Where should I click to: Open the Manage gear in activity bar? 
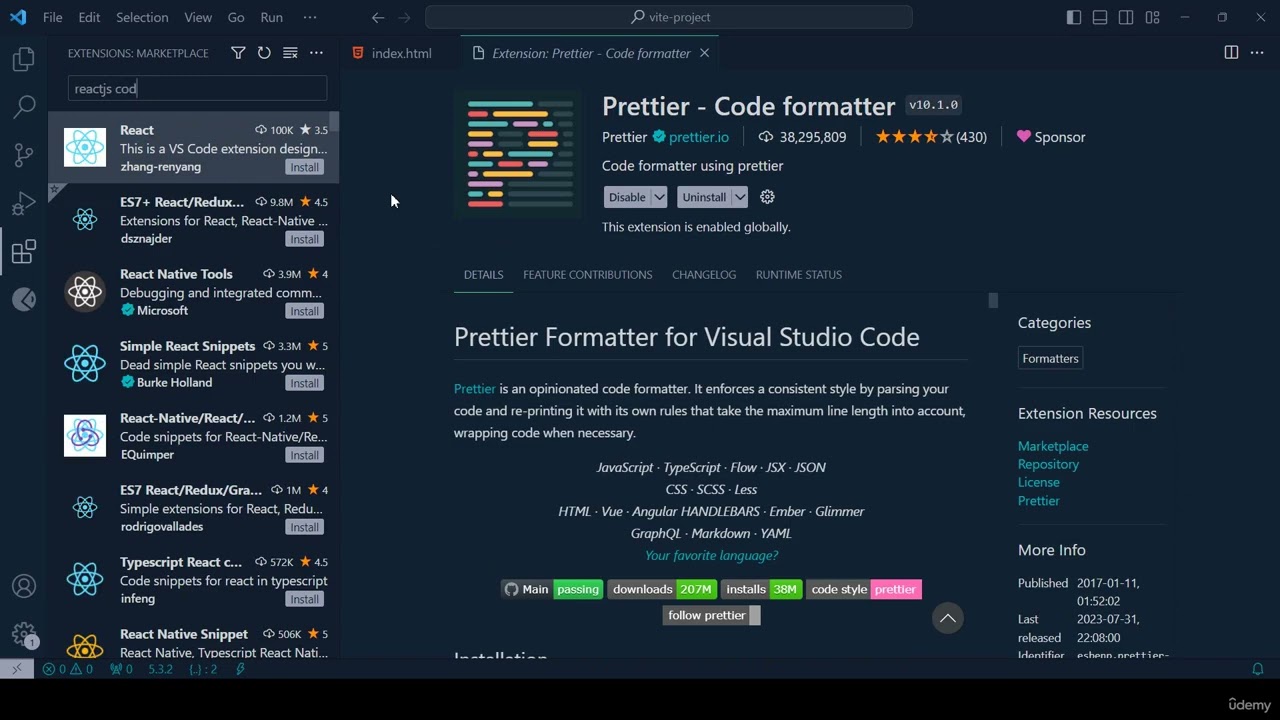[x=24, y=634]
